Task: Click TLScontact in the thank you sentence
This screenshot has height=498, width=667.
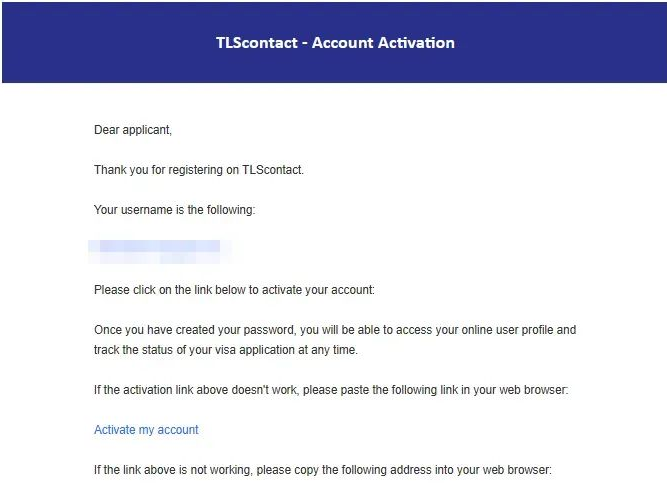Action: 273,170
